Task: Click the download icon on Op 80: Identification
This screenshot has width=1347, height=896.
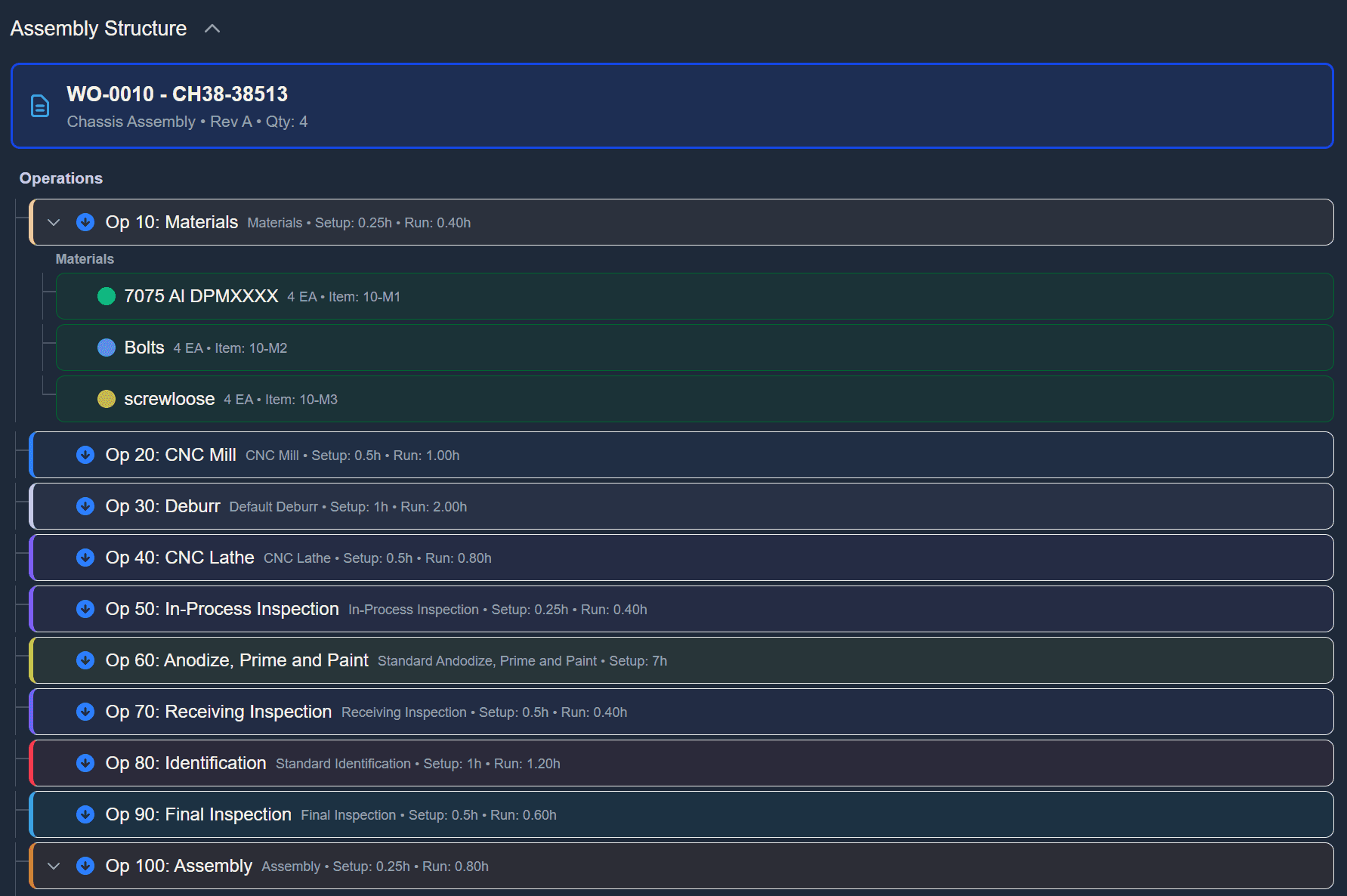Action: pyautogui.click(x=85, y=763)
